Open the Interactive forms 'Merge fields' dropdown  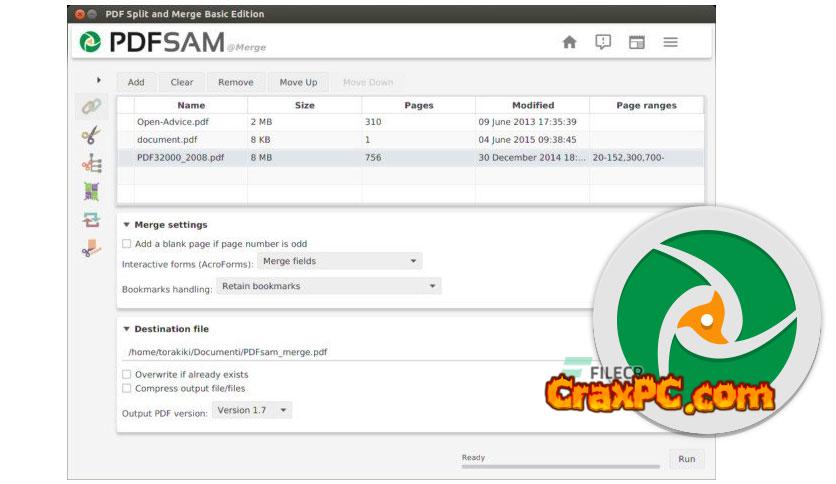tap(340, 262)
